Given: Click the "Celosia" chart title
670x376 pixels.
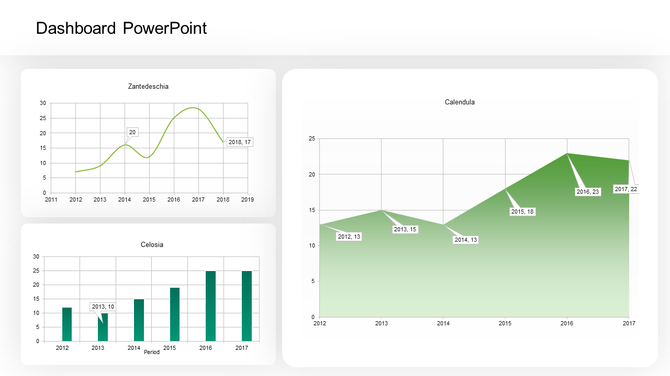Looking at the screenshot, I should [152, 244].
